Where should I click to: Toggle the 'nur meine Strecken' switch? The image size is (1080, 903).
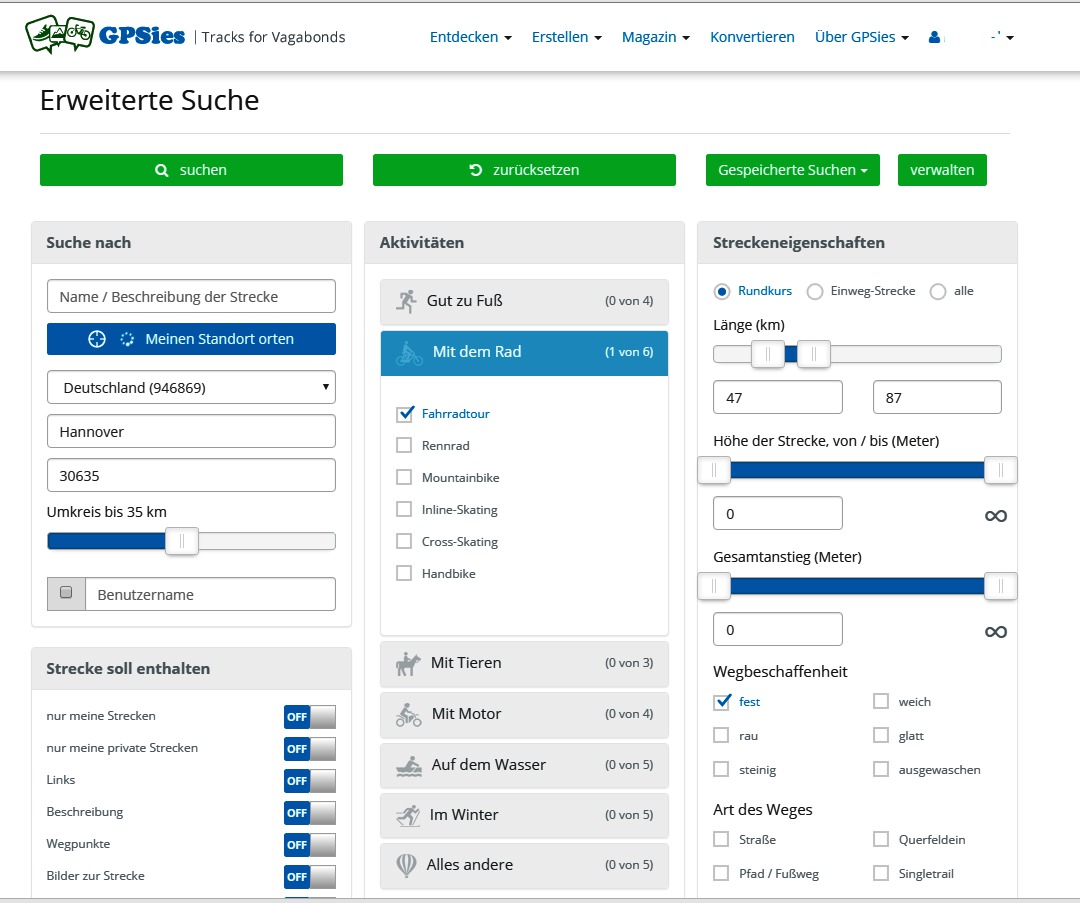pos(309,717)
